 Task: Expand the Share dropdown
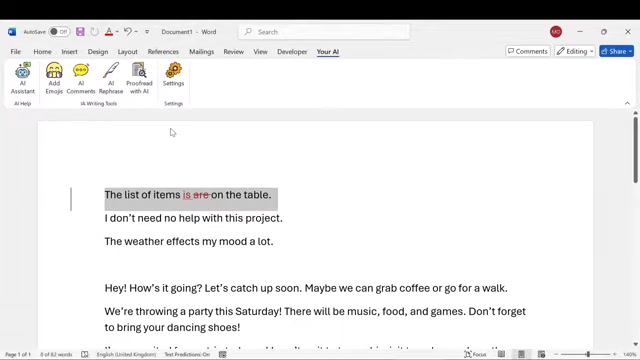click(631, 51)
